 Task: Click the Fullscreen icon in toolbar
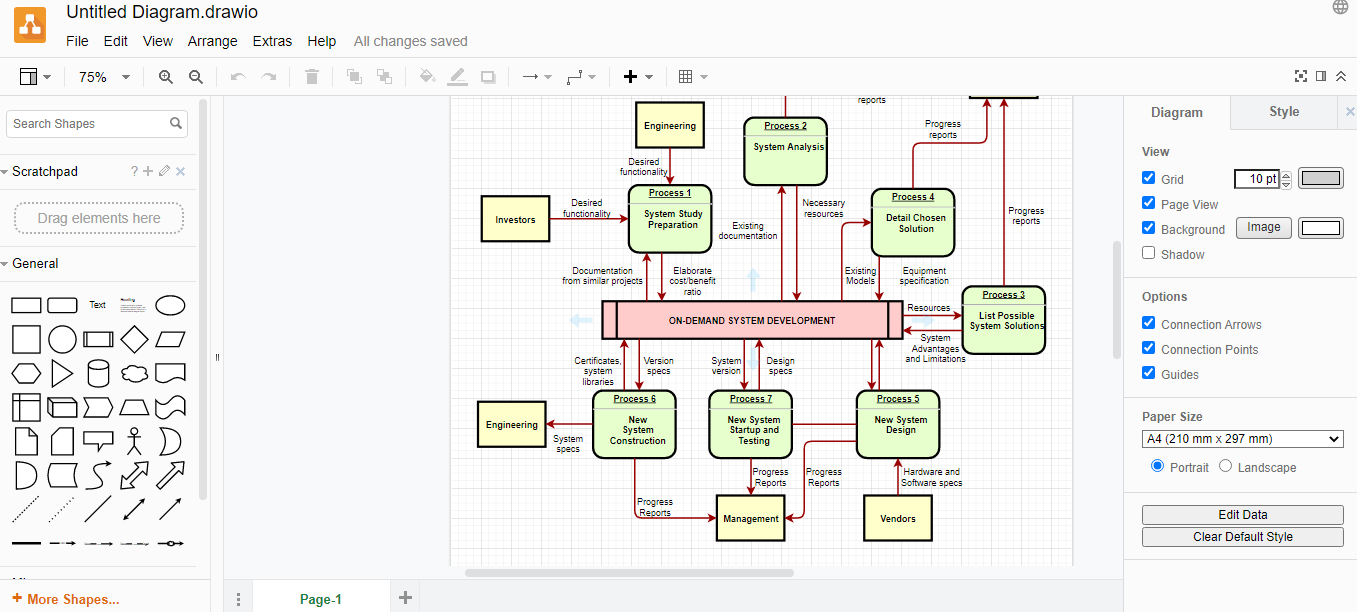click(x=1301, y=76)
